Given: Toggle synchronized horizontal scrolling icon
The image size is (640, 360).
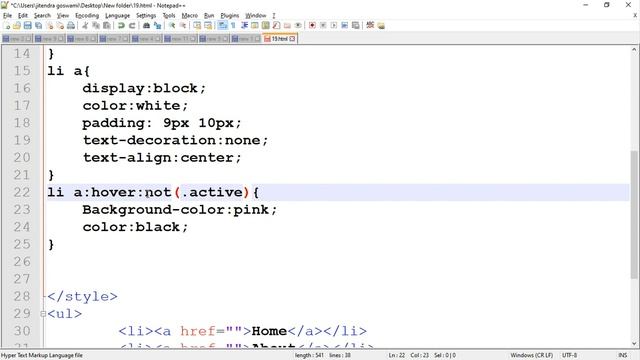Looking at the screenshot, I should click(x=208, y=26).
